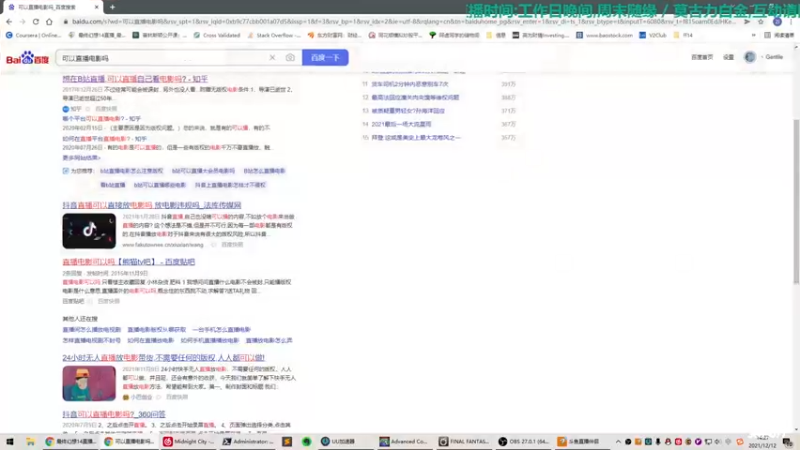The width and height of the screenshot is (800, 450).
Task: Open Zhihu result about Bilibili streaming movies
Action: pyautogui.click(x=135, y=79)
